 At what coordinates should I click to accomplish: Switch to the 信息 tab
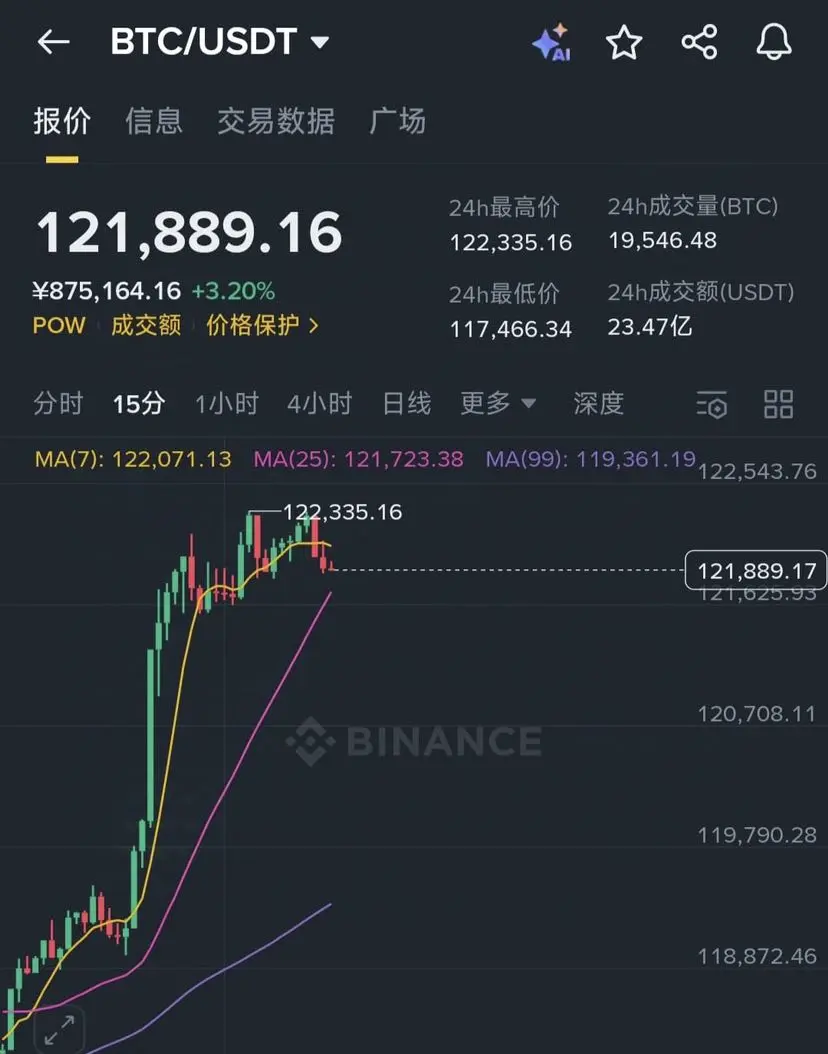tap(154, 122)
